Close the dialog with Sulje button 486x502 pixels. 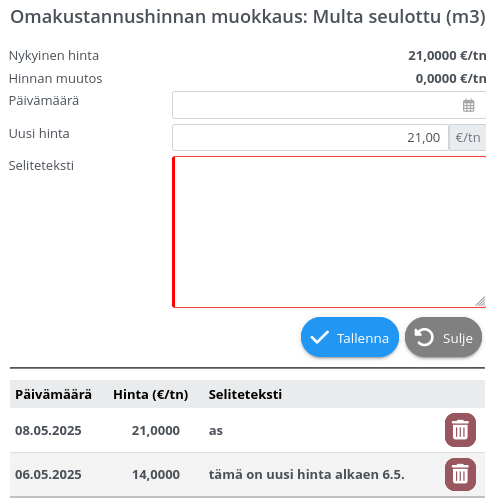(x=443, y=337)
